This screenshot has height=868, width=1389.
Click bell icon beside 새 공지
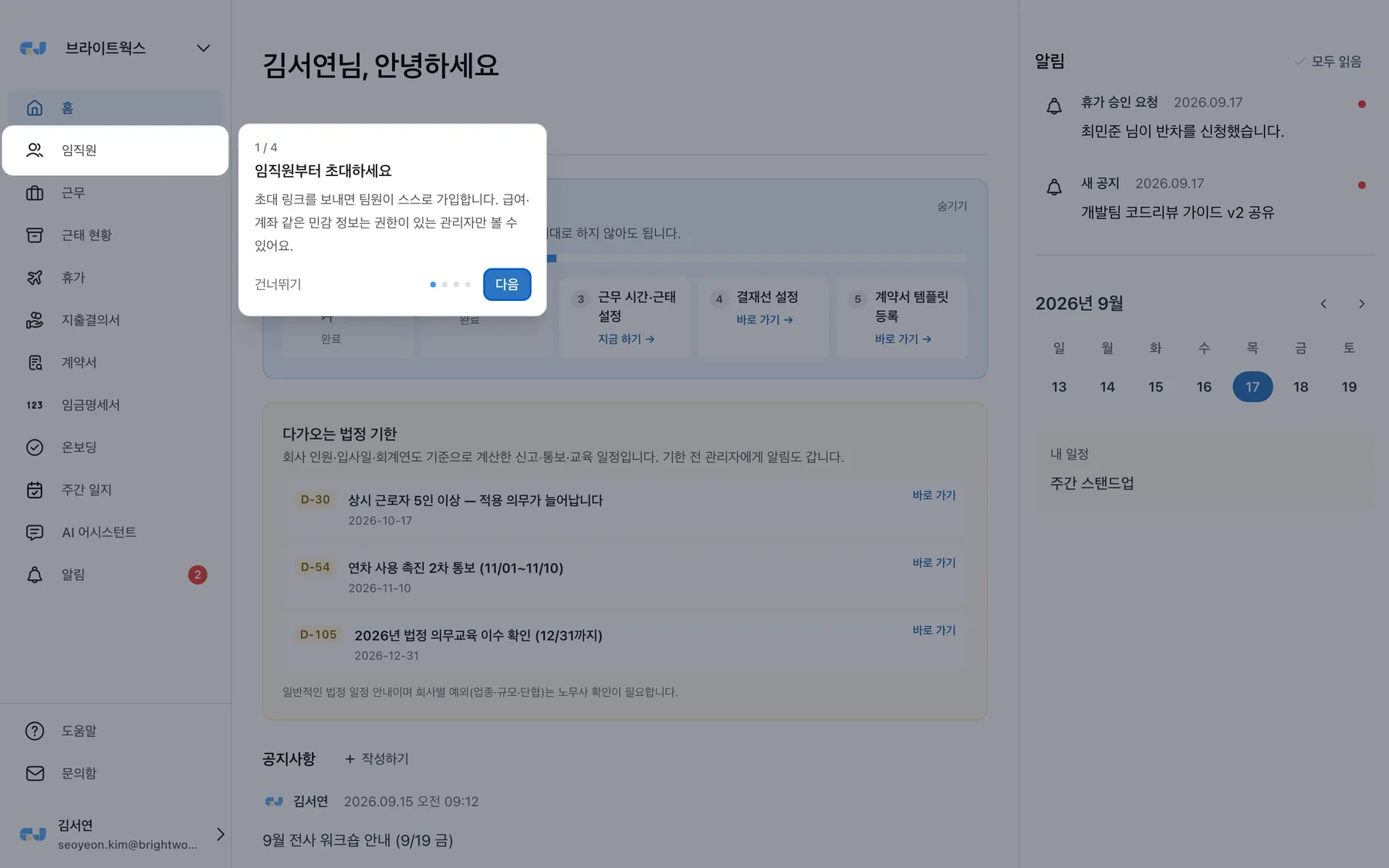[1054, 187]
